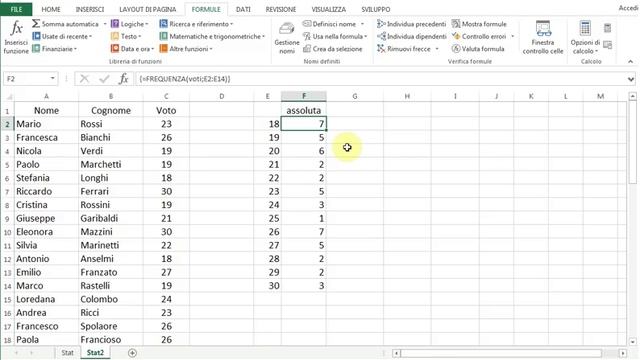Select column A header

click(x=46, y=96)
